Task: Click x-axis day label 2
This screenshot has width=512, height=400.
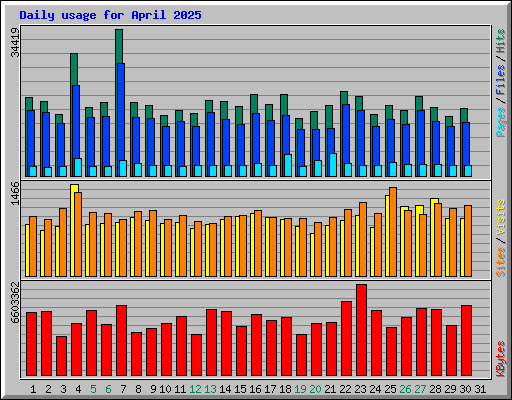Action: pyautogui.click(x=48, y=389)
